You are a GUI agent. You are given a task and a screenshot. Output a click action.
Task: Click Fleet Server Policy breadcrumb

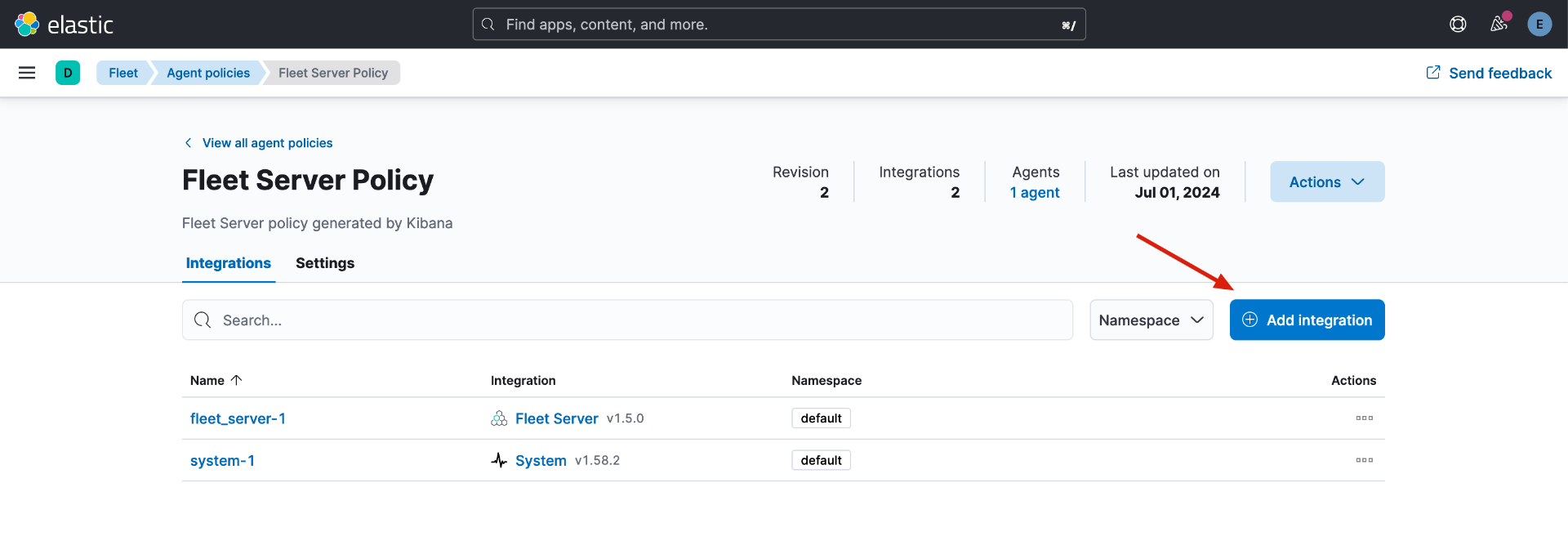pyautogui.click(x=333, y=73)
